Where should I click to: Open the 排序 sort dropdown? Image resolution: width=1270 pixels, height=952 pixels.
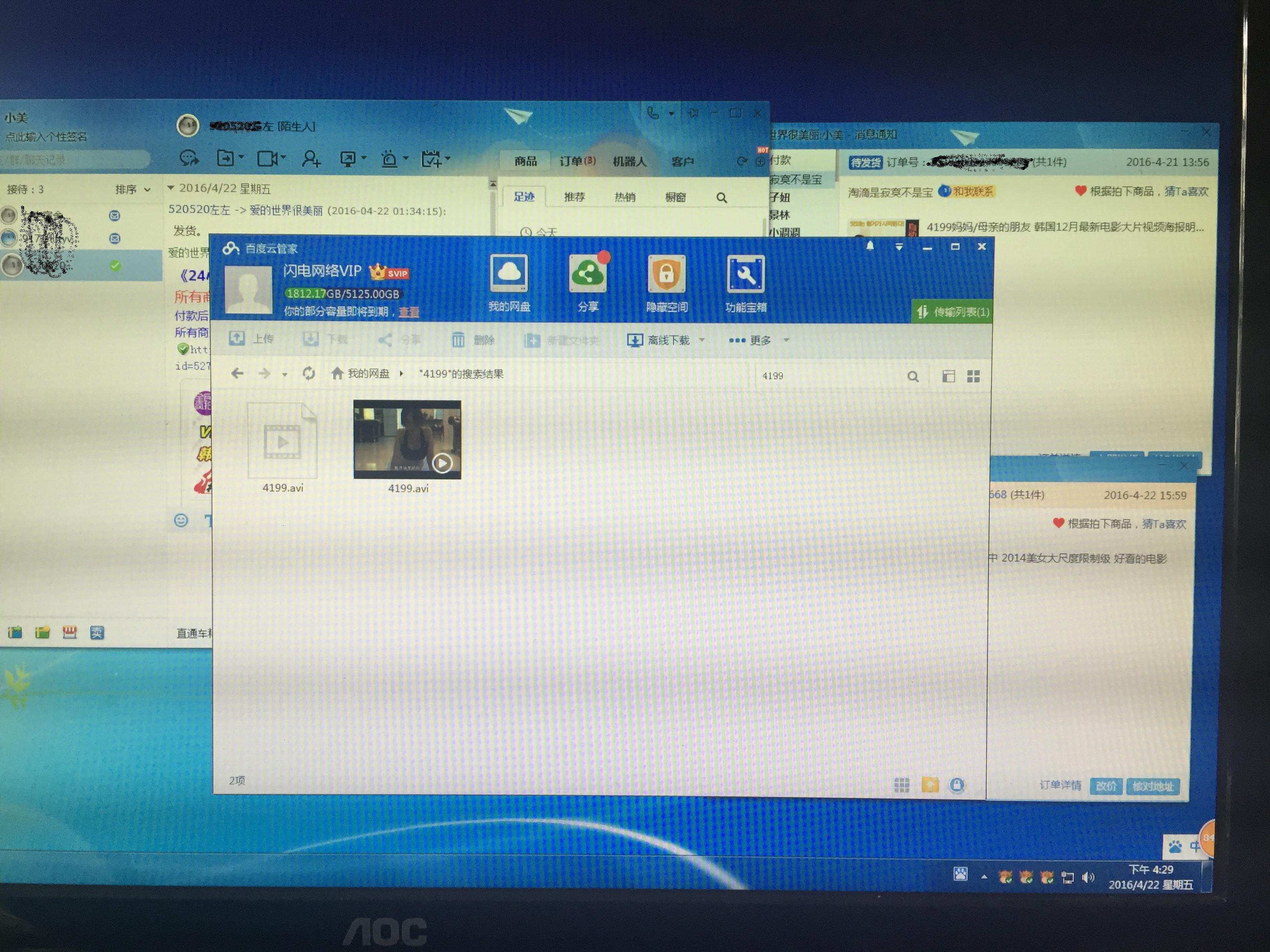click(x=133, y=189)
